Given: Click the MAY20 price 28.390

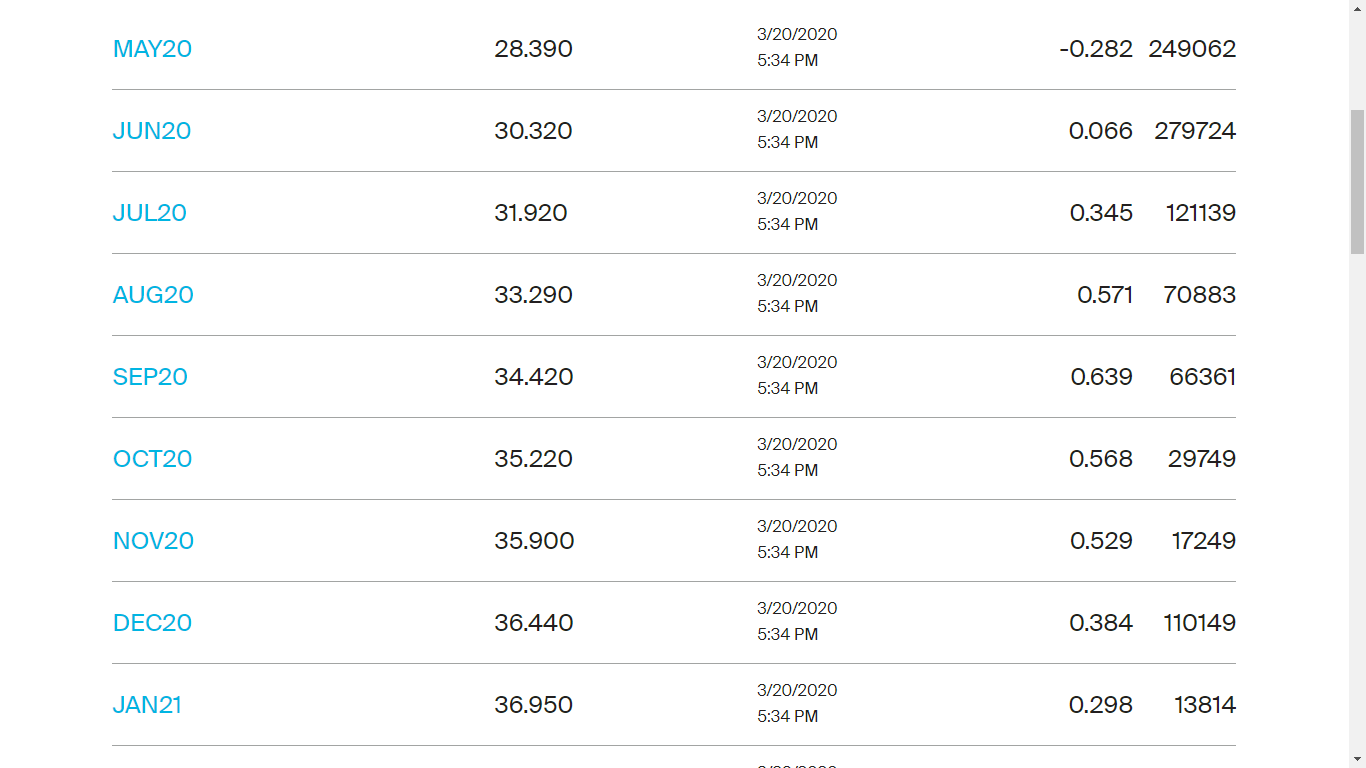Looking at the screenshot, I should (533, 49).
